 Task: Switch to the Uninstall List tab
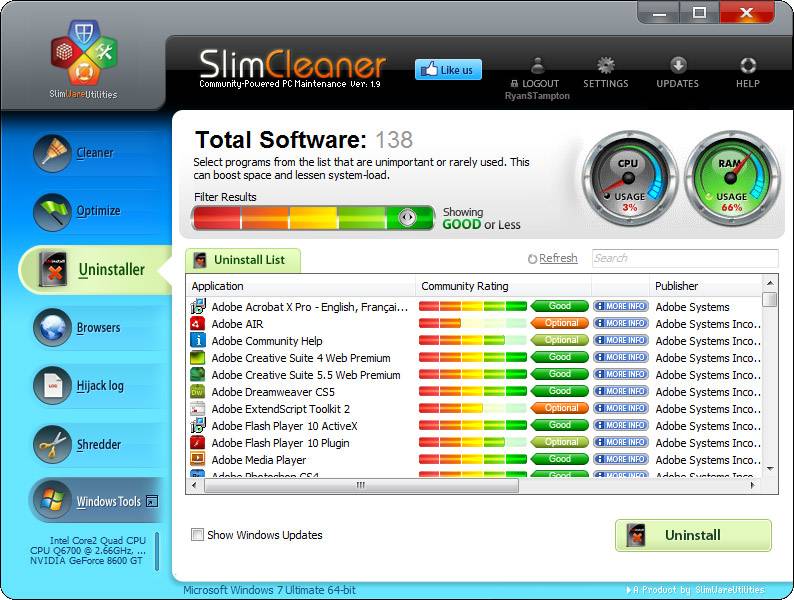coord(243,260)
